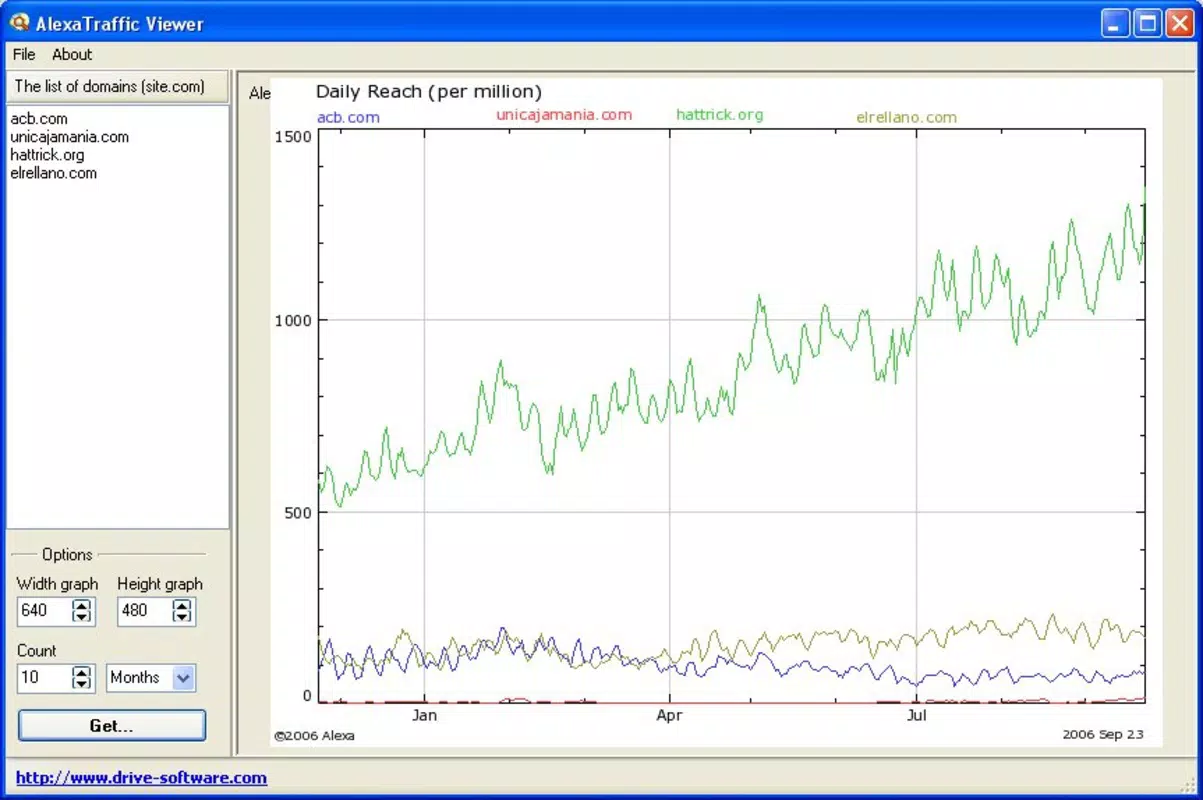Click the acb.com legend label in graph
The height and width of the screenshot is (800, 1203).
coord(348,117)
